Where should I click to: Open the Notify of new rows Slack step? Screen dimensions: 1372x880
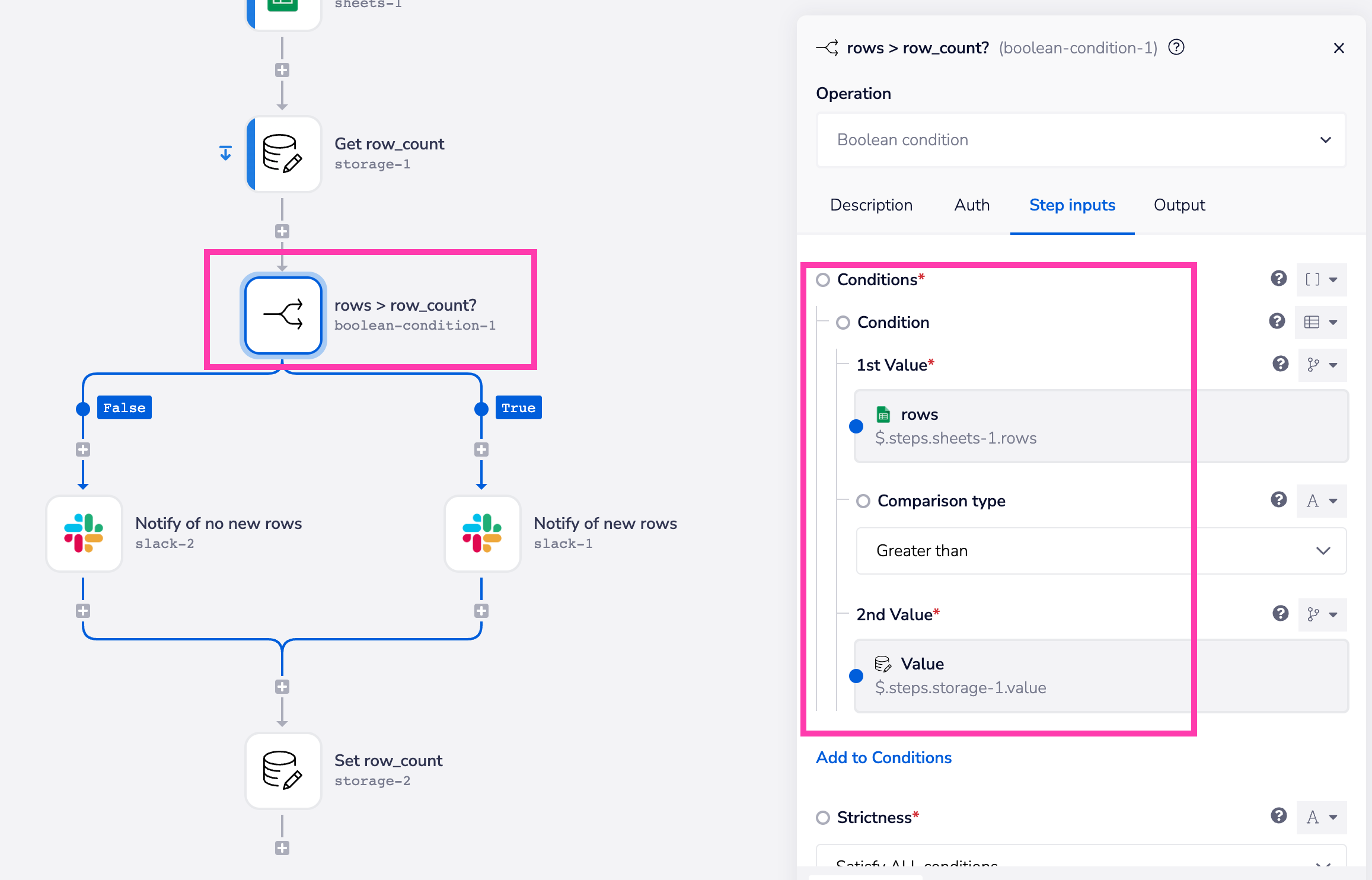tap(483, 533)
